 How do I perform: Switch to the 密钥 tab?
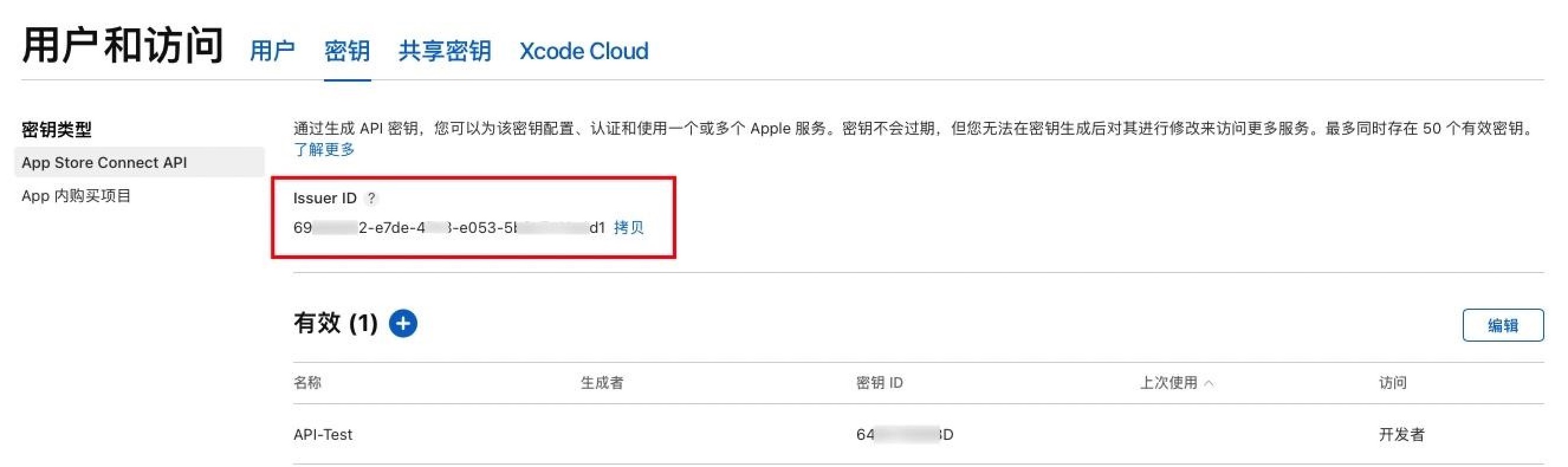(347, 50)
